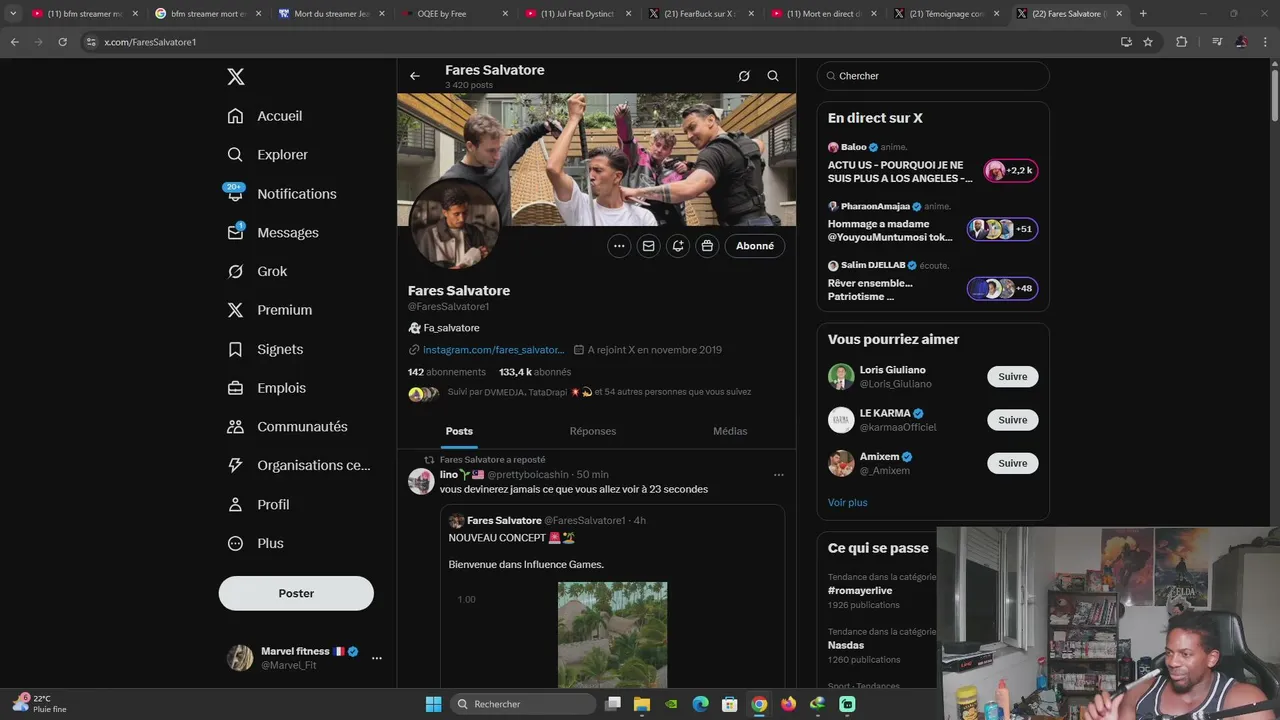Image resolution: width=1280 pixels, height=720 pixels.
Task: Switch to FearBuck sur X tab
Action: tap(702, 14)
